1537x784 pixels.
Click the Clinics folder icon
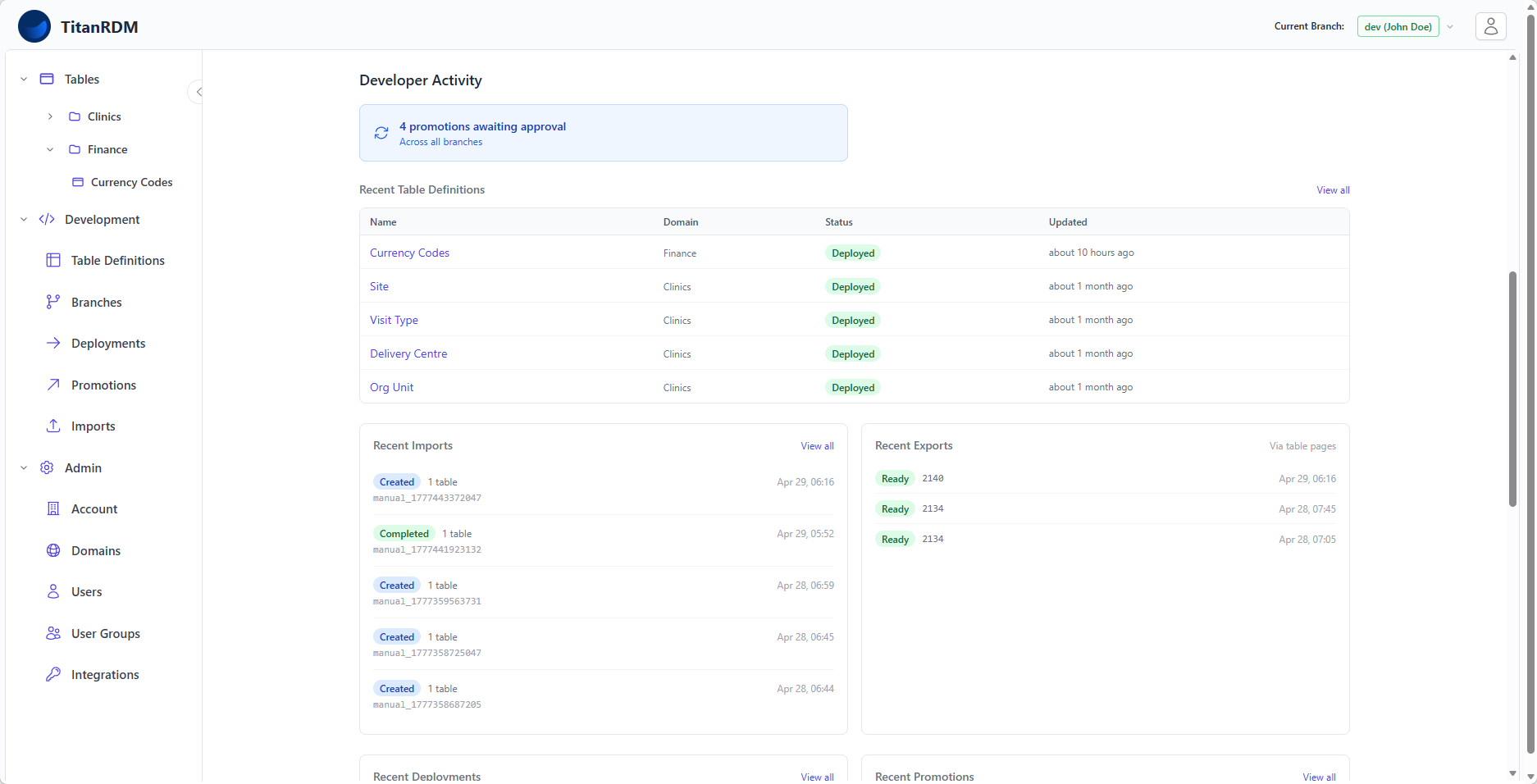tap(75, 116)
